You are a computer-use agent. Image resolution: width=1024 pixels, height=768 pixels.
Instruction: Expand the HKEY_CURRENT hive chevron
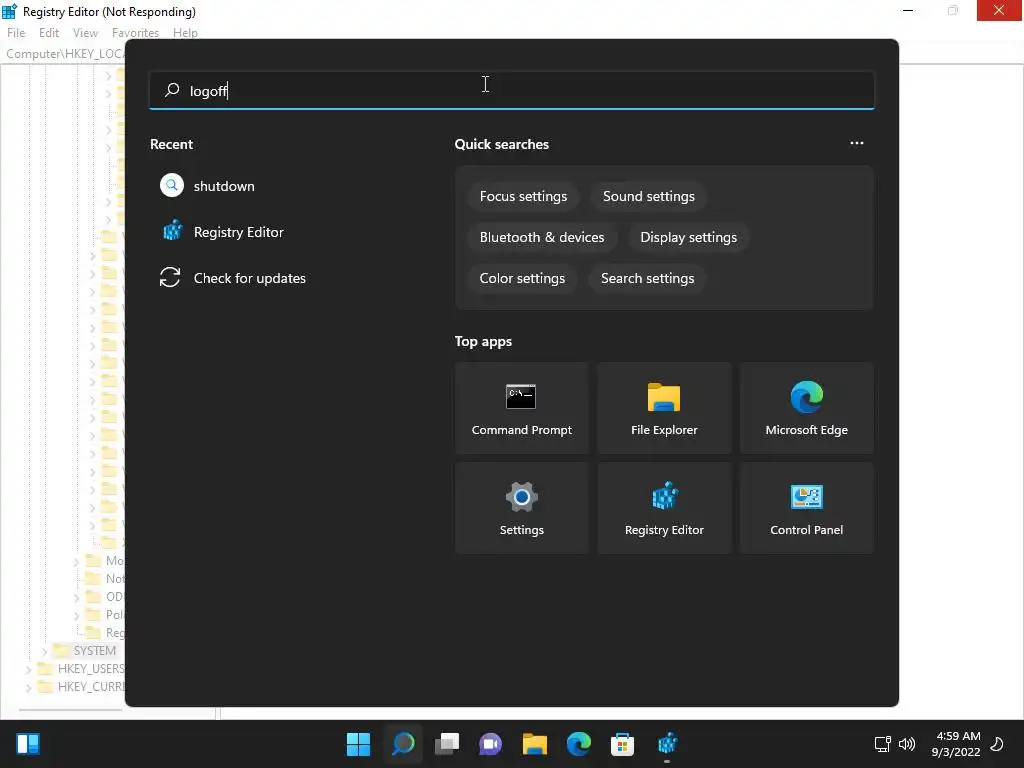click(x=29, y=687)
